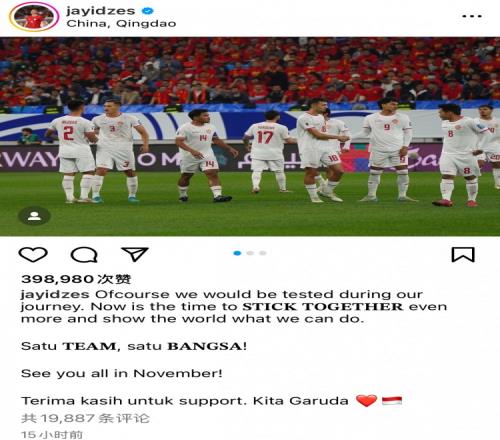Viewport: 500px width, 440px height.
Task: Show tagged people icon on photo
Action: pyautogui.click(x=34, y=216)
